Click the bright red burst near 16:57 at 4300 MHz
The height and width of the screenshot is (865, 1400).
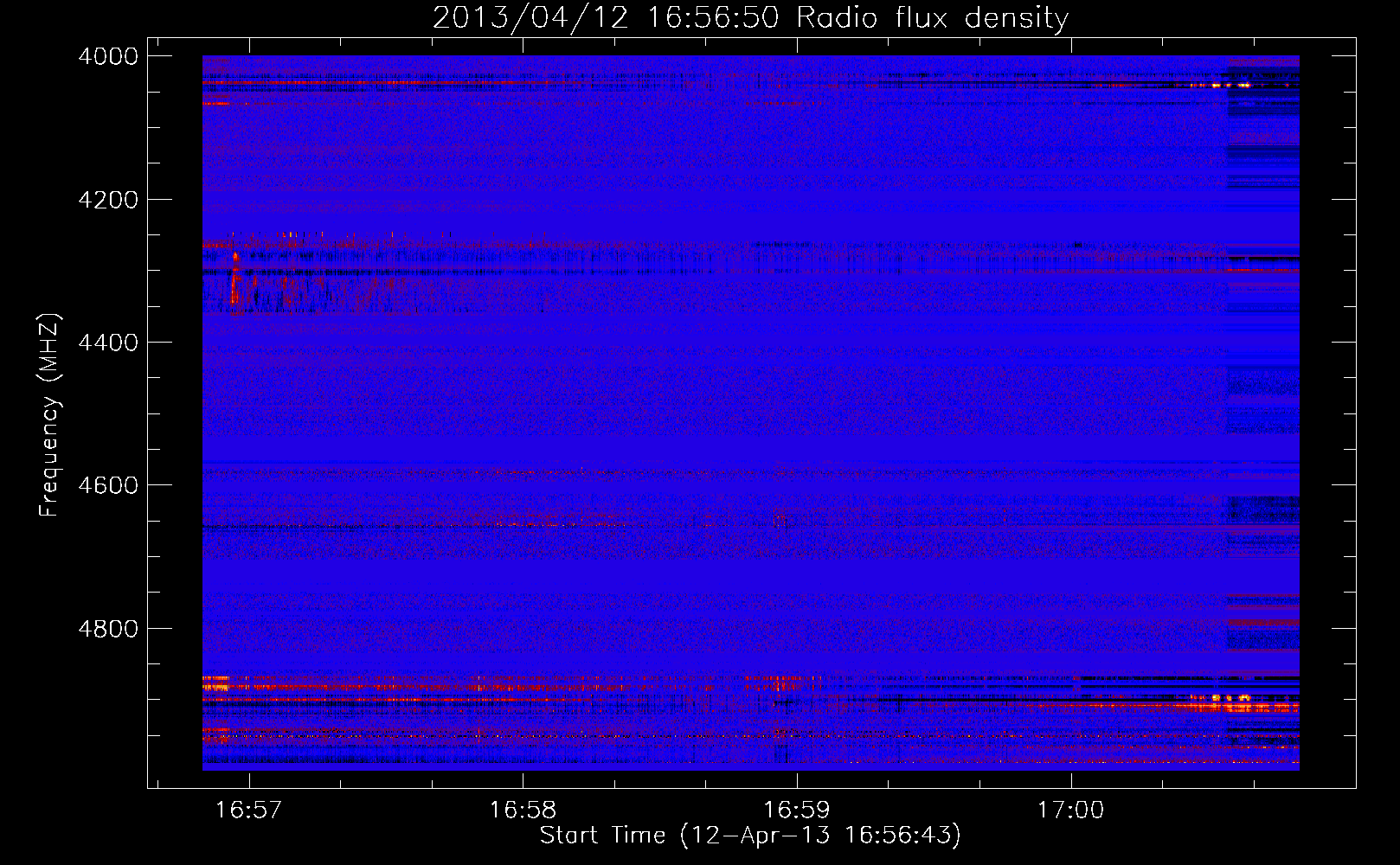click(234, 279)
